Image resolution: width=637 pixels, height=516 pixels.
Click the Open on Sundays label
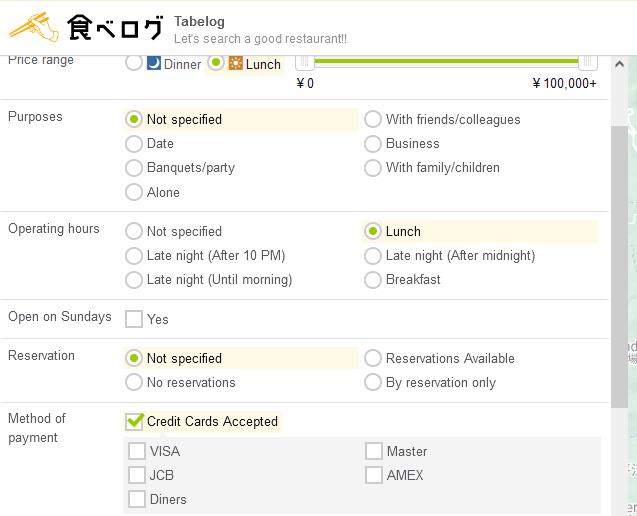tap(60, 317)
